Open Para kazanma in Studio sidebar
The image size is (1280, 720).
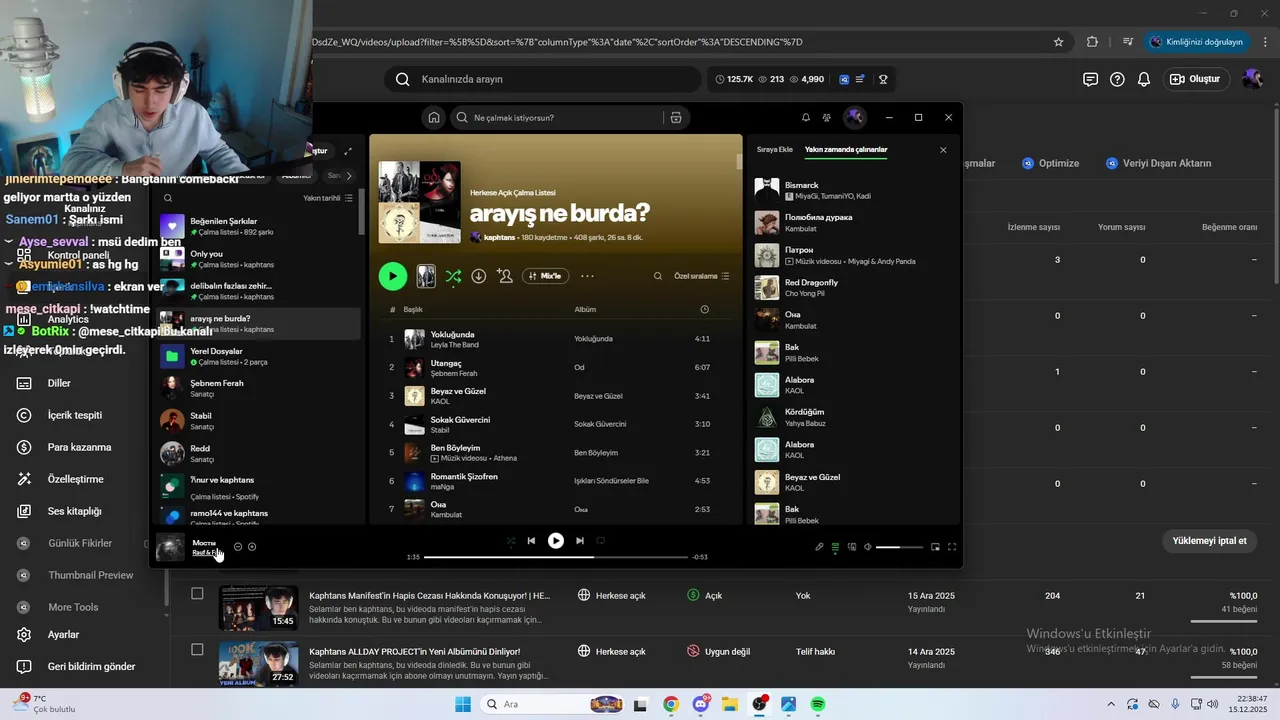coord(80,447)
